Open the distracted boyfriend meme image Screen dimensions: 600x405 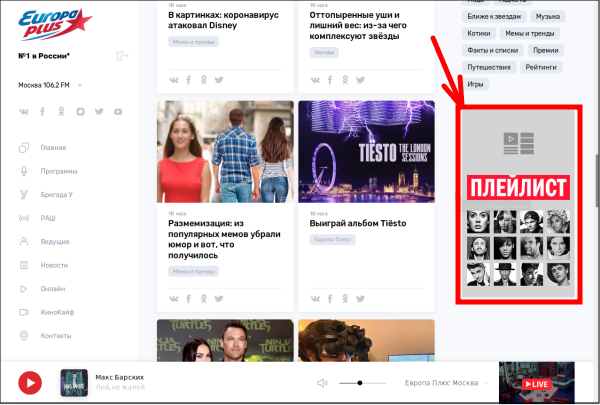click(x=225, y=152)
